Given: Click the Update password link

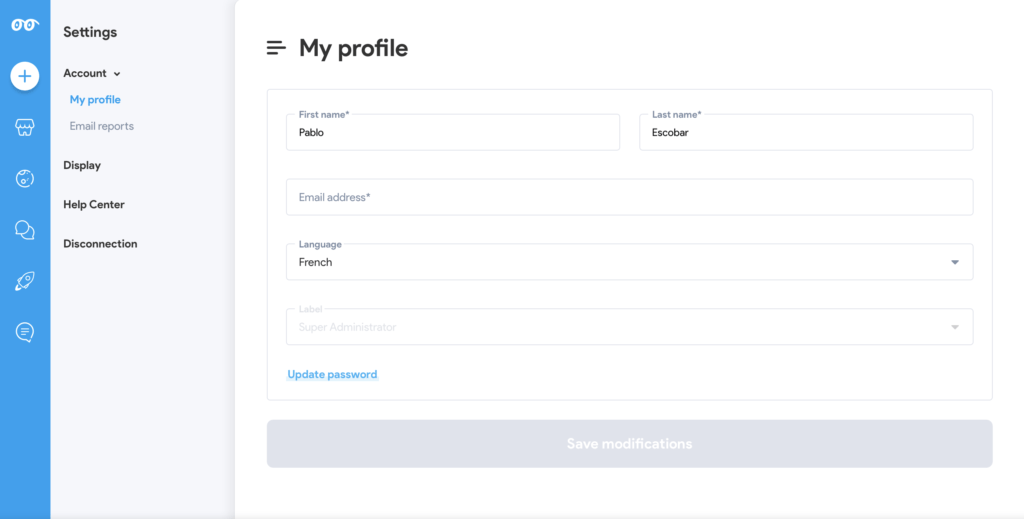Looking at the screenshot, I should [x=332, y=374].
